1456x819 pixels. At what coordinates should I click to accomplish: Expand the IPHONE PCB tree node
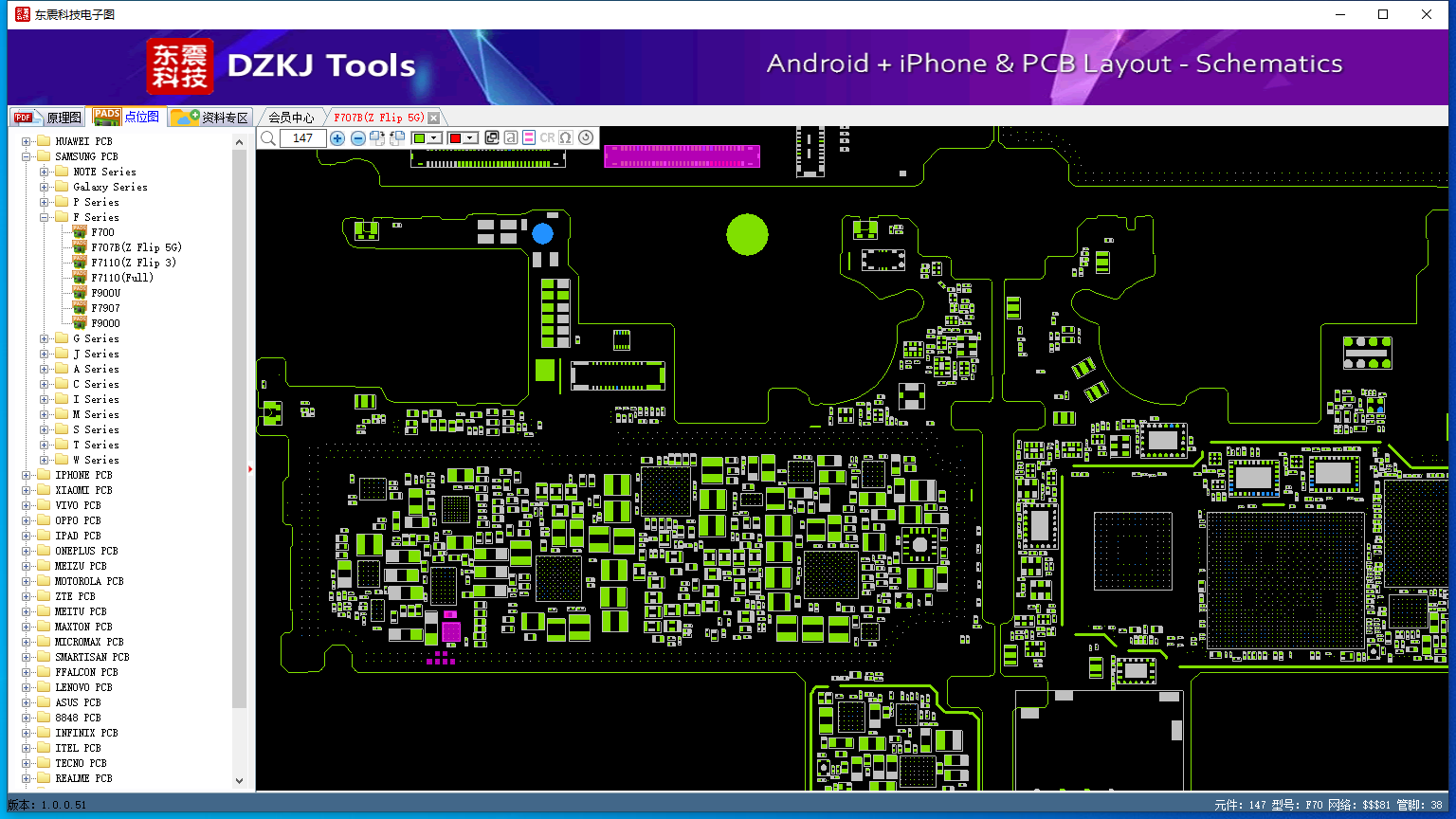[27, 476]
